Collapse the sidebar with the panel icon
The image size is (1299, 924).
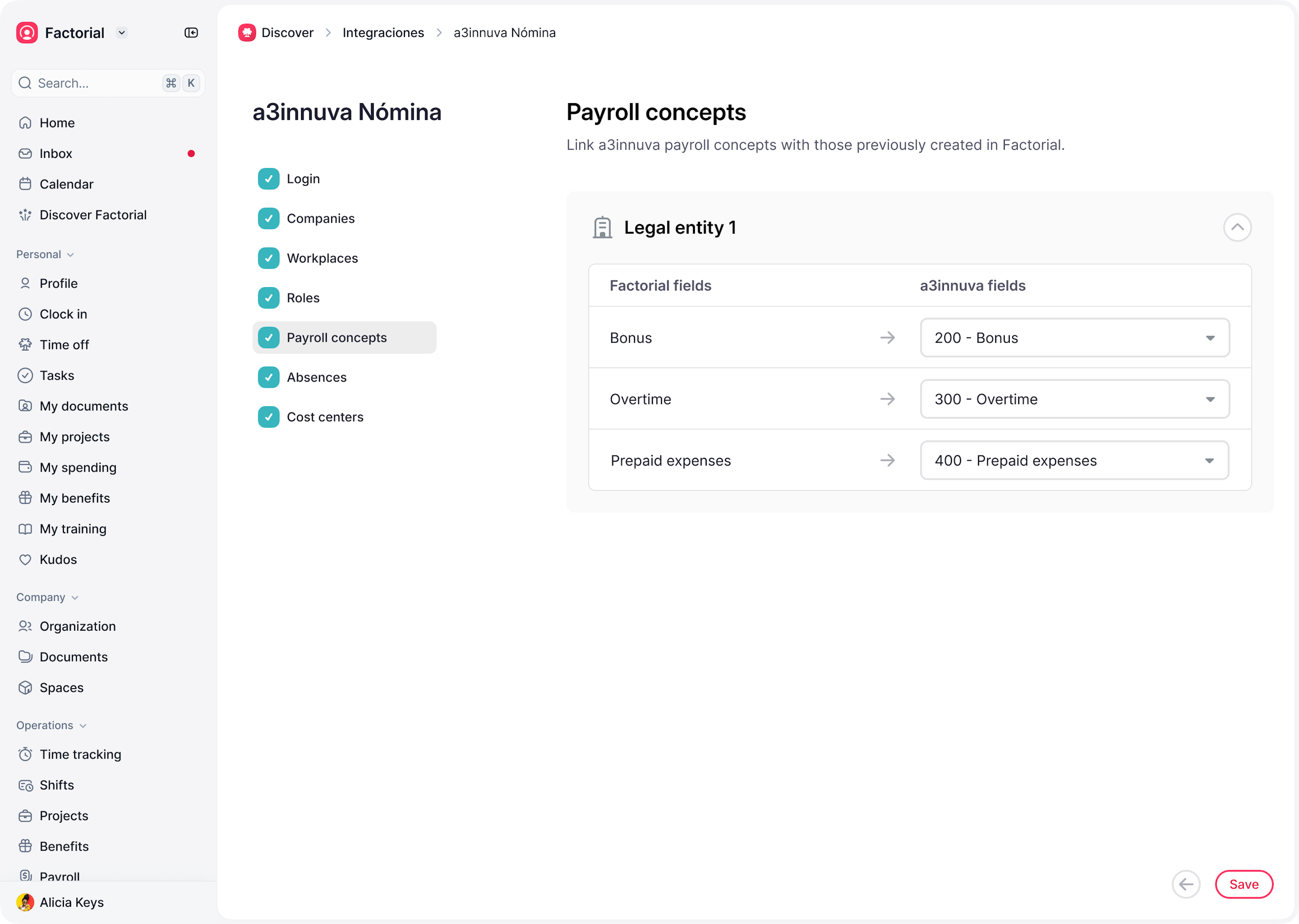click(x=191, y=33)
